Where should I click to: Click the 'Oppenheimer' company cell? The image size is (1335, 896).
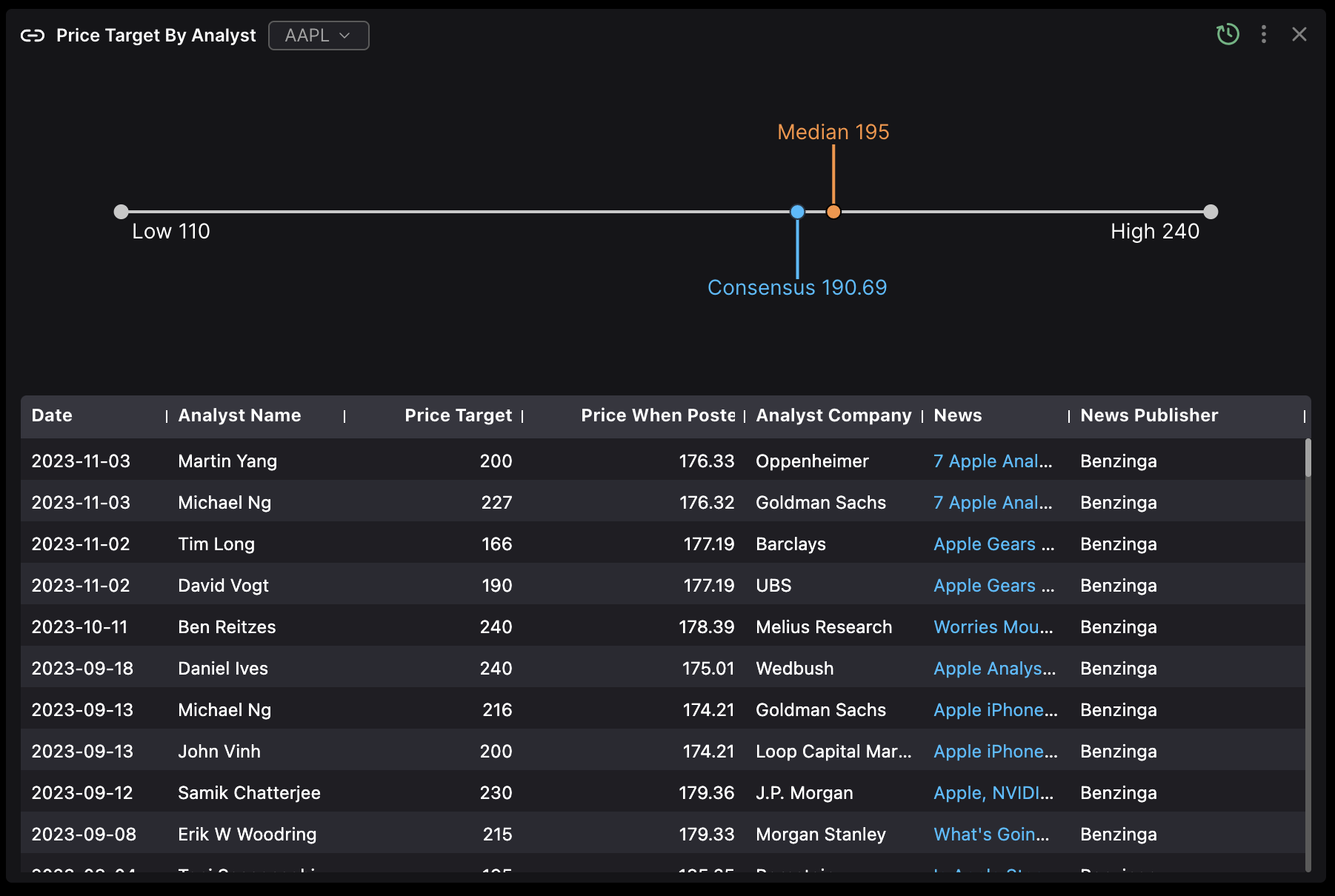coord(812,461)
